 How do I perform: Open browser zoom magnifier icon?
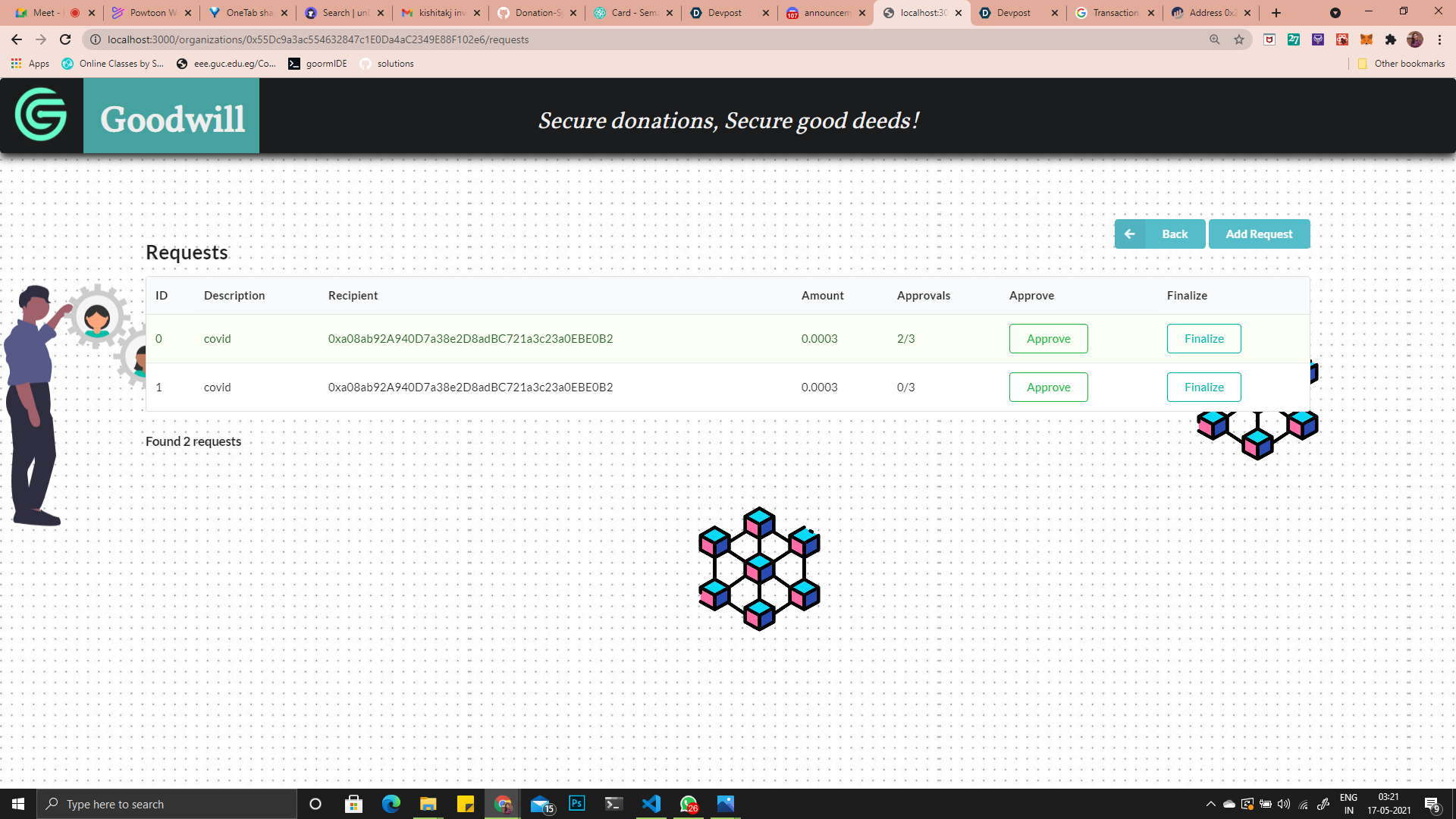1215,39
